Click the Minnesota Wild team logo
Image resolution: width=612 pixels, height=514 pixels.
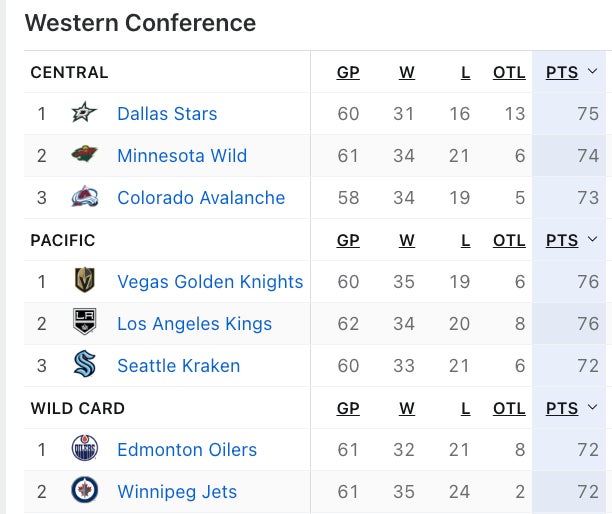[85, 156]
